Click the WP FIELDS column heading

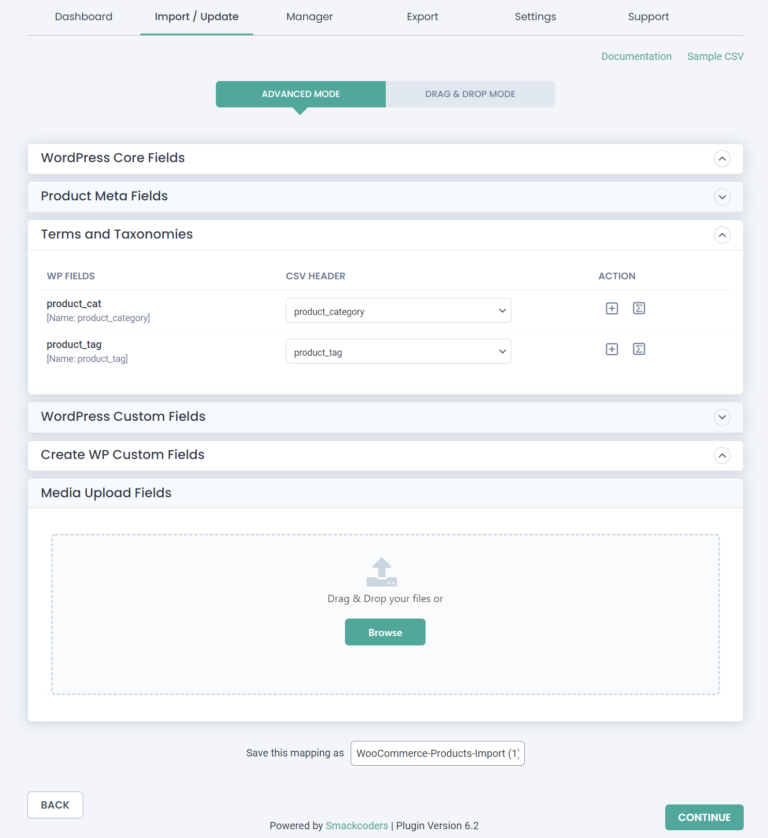click(71, 276)
